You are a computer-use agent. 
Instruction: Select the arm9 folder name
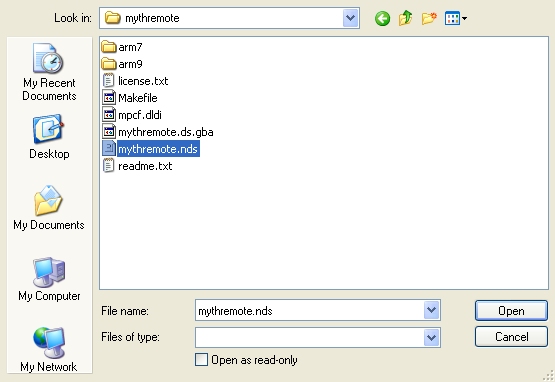click(x=130, y=64)
